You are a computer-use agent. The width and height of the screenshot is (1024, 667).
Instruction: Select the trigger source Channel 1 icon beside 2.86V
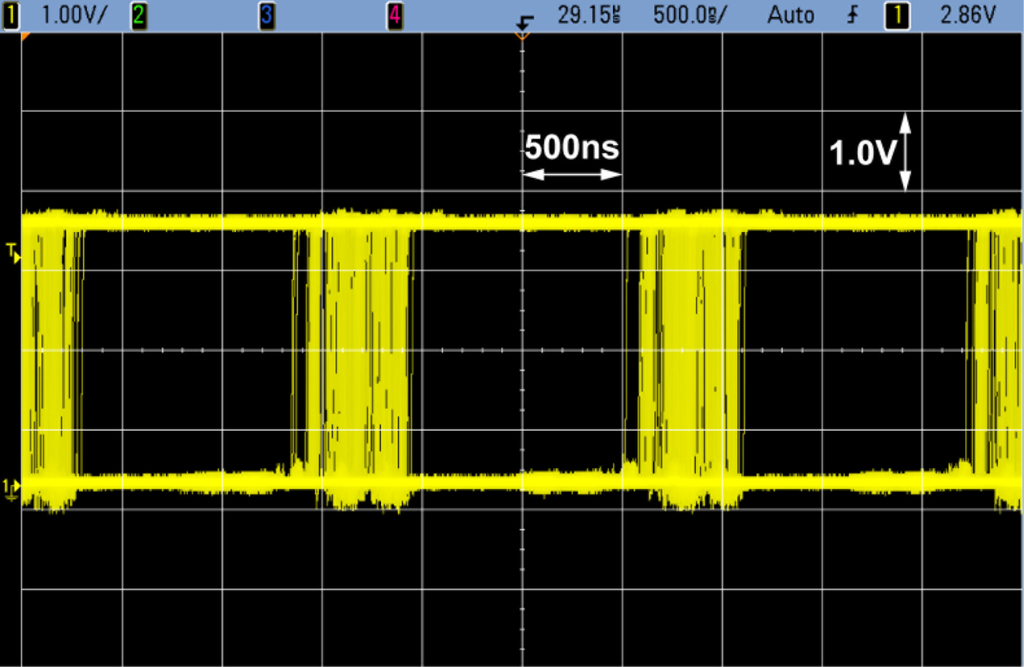[898, 15]
